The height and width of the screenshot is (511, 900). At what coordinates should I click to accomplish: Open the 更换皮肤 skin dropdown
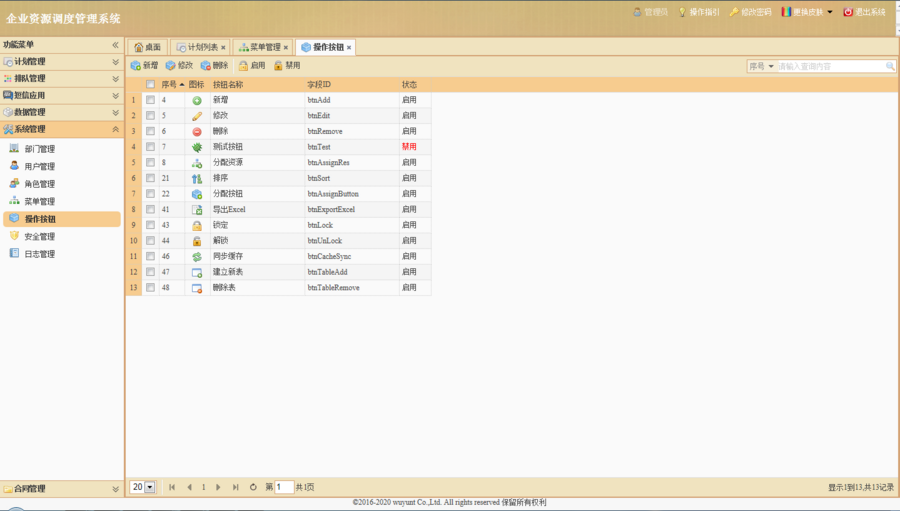(807, 12)
